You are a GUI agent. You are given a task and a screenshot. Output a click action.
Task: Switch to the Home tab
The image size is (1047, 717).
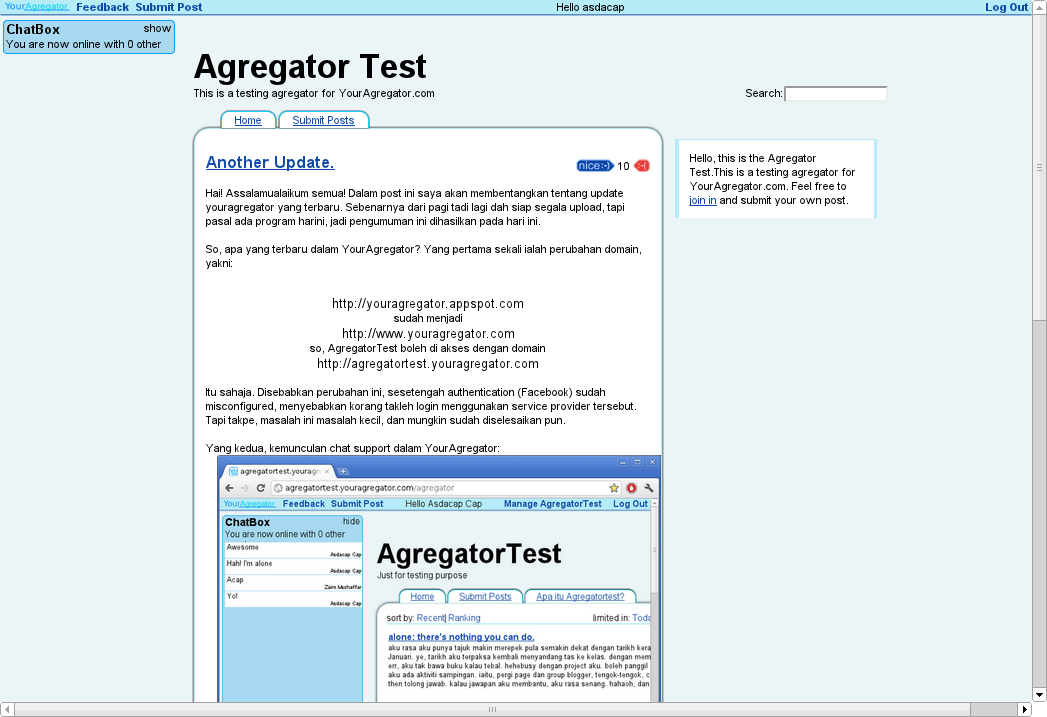point(248,120)
